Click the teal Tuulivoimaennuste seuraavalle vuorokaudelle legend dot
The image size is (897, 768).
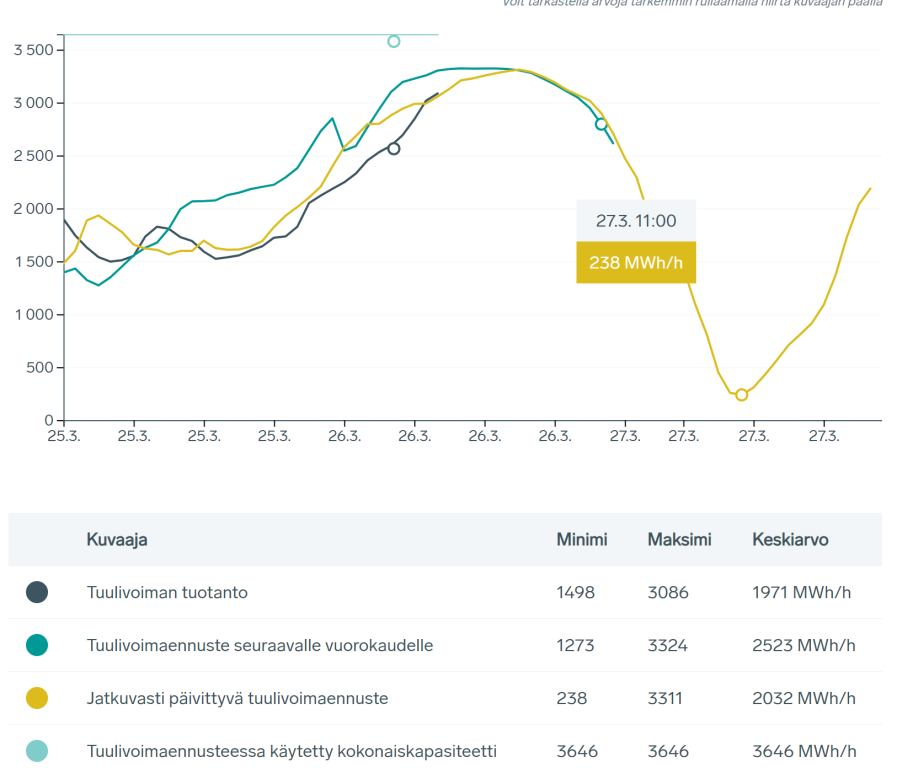pyautogui.click(x=37, y=645)
